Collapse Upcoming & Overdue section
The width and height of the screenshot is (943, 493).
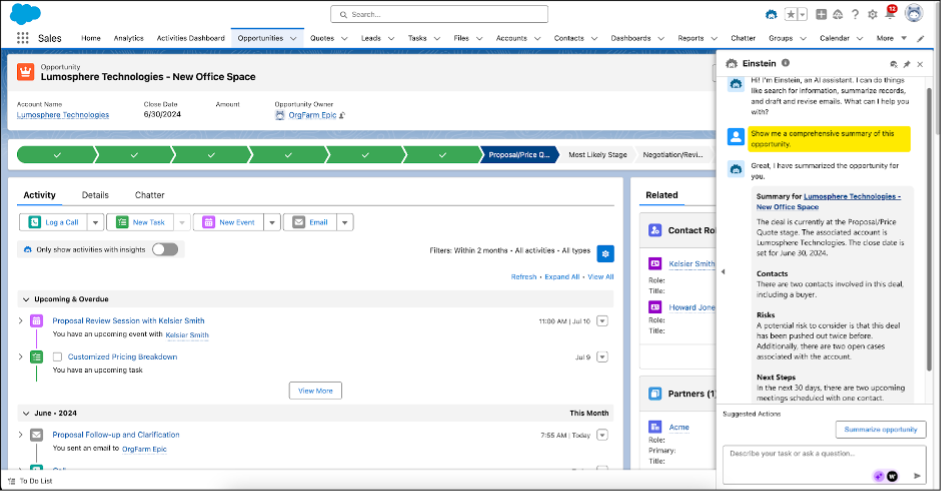tap(26, 299)
